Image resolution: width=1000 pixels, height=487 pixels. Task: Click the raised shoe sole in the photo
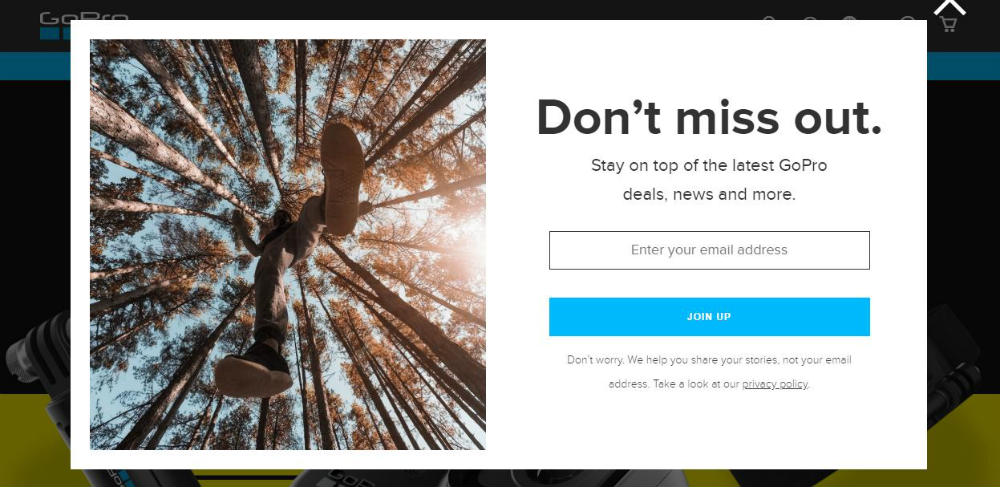(342, 177)
